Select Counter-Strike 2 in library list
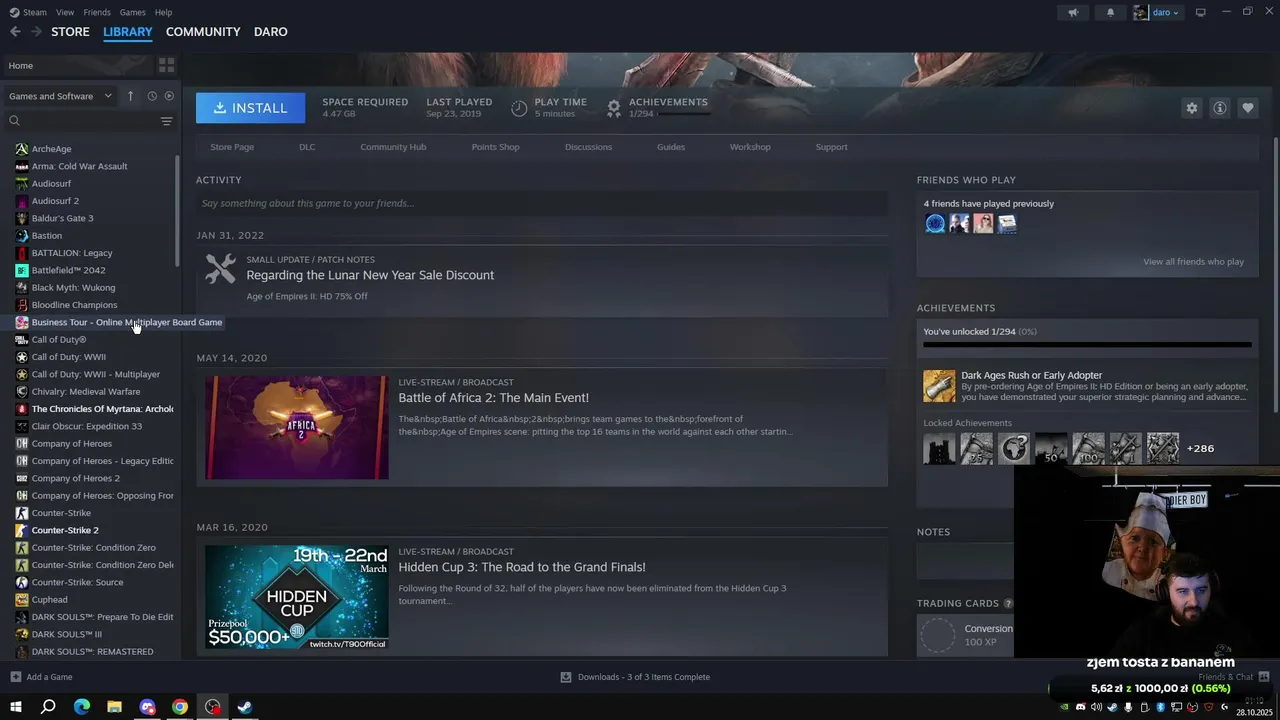This screenshot has width=1280, height=720. click(x=65, y=530)
